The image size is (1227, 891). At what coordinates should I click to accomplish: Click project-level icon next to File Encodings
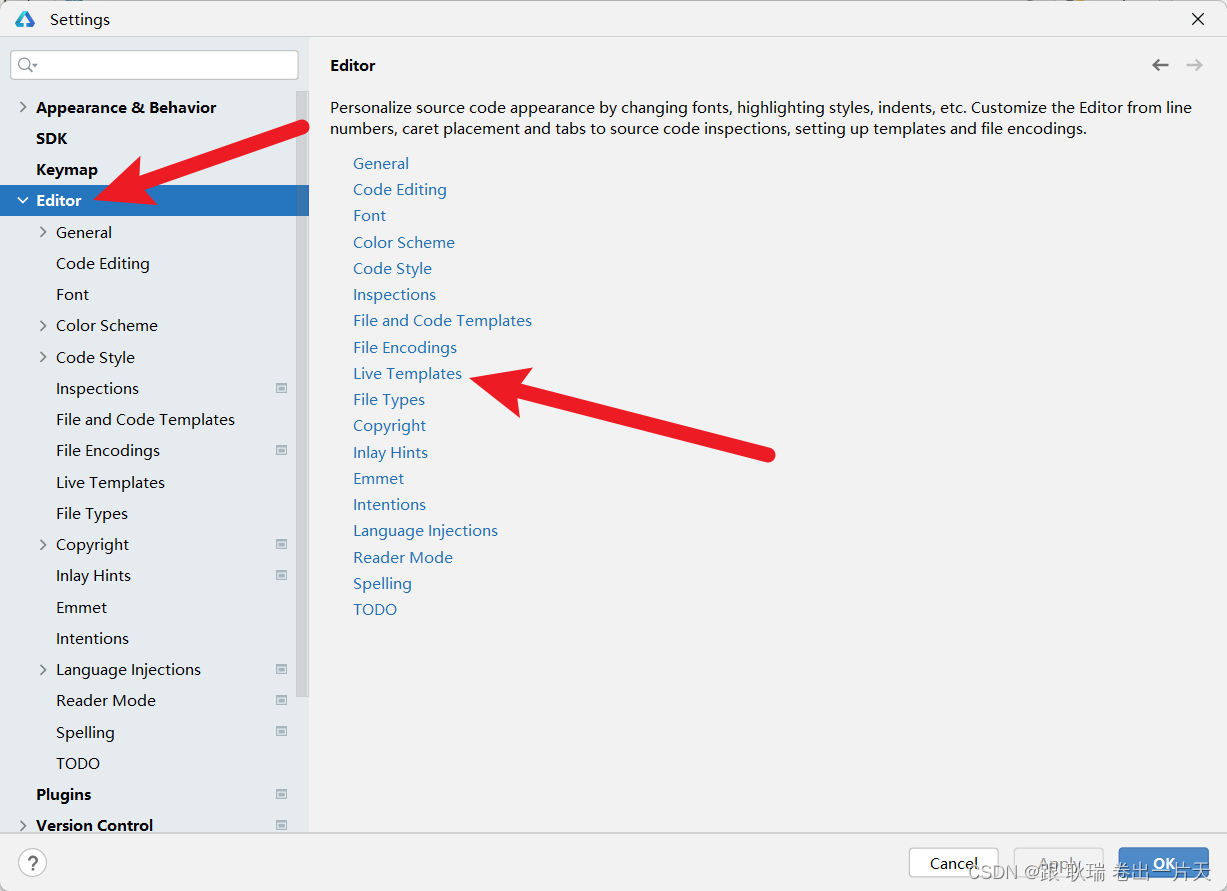[282, 450]
